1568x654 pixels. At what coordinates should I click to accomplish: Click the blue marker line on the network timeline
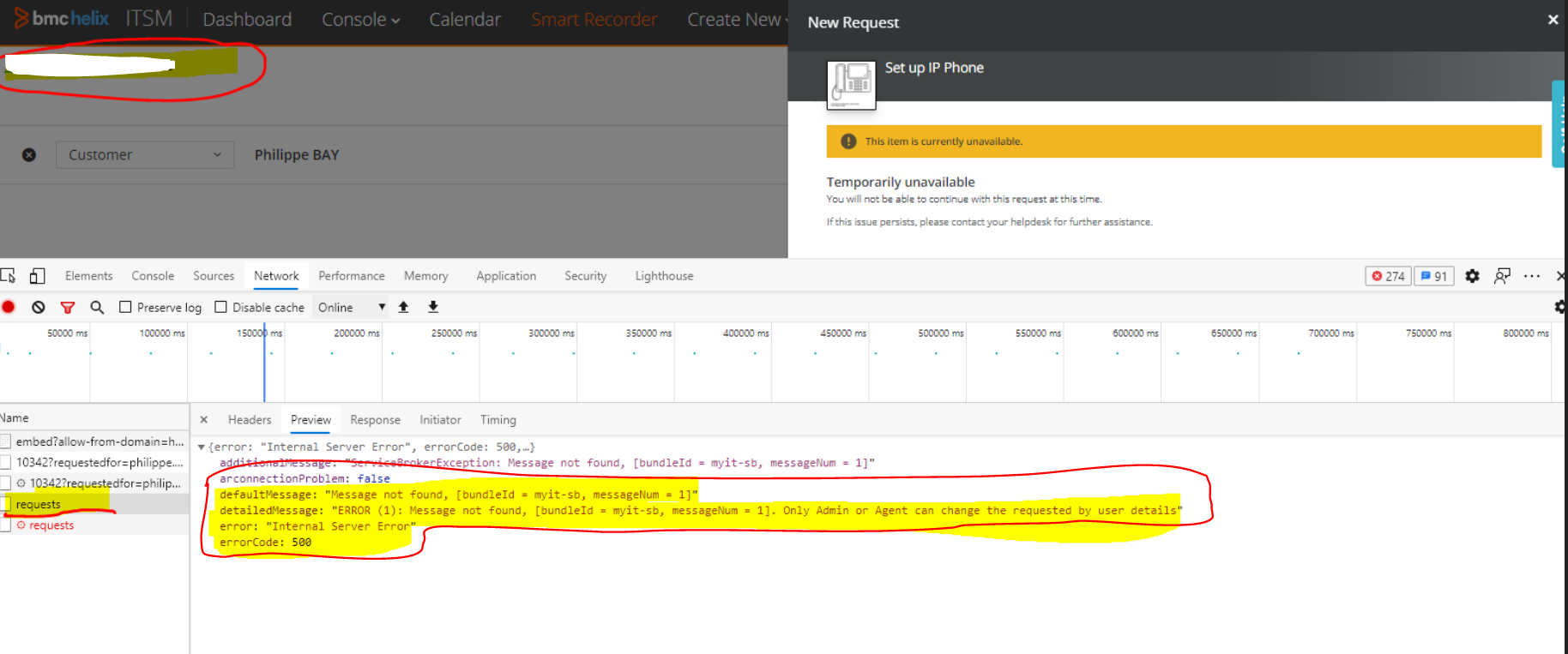click(264, 363)
